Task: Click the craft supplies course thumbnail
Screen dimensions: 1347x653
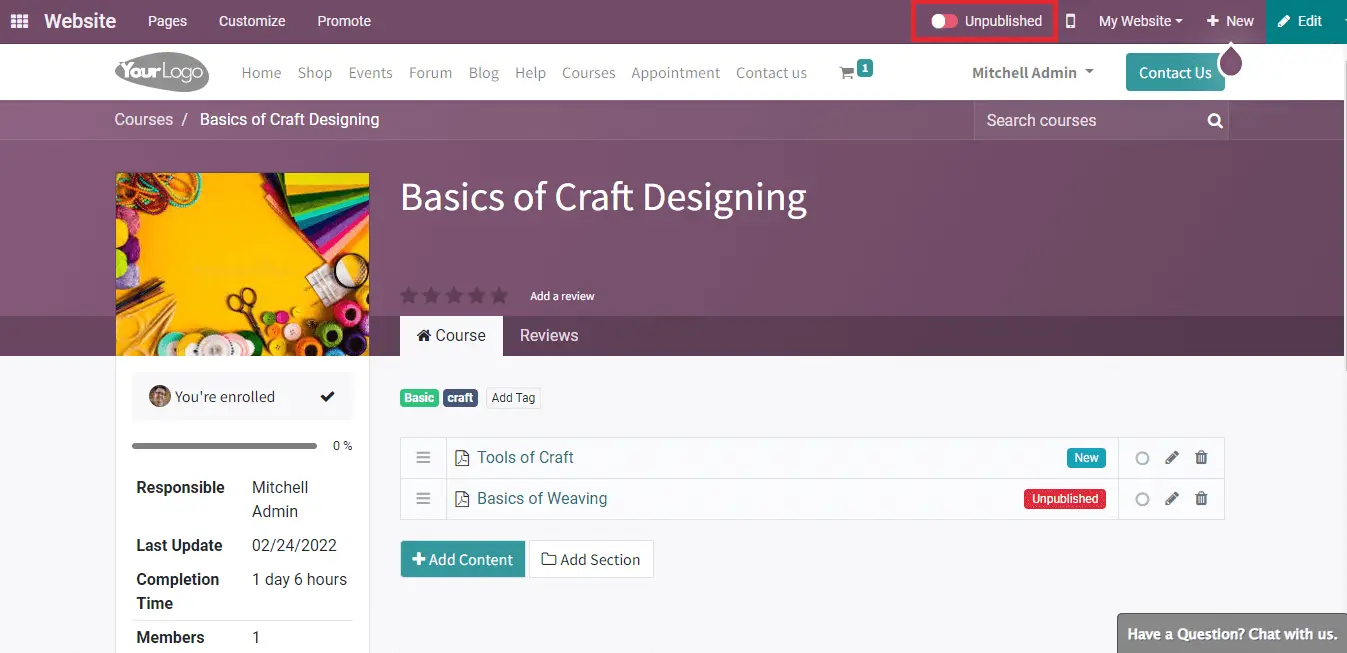Action: [x=243, y=264]
